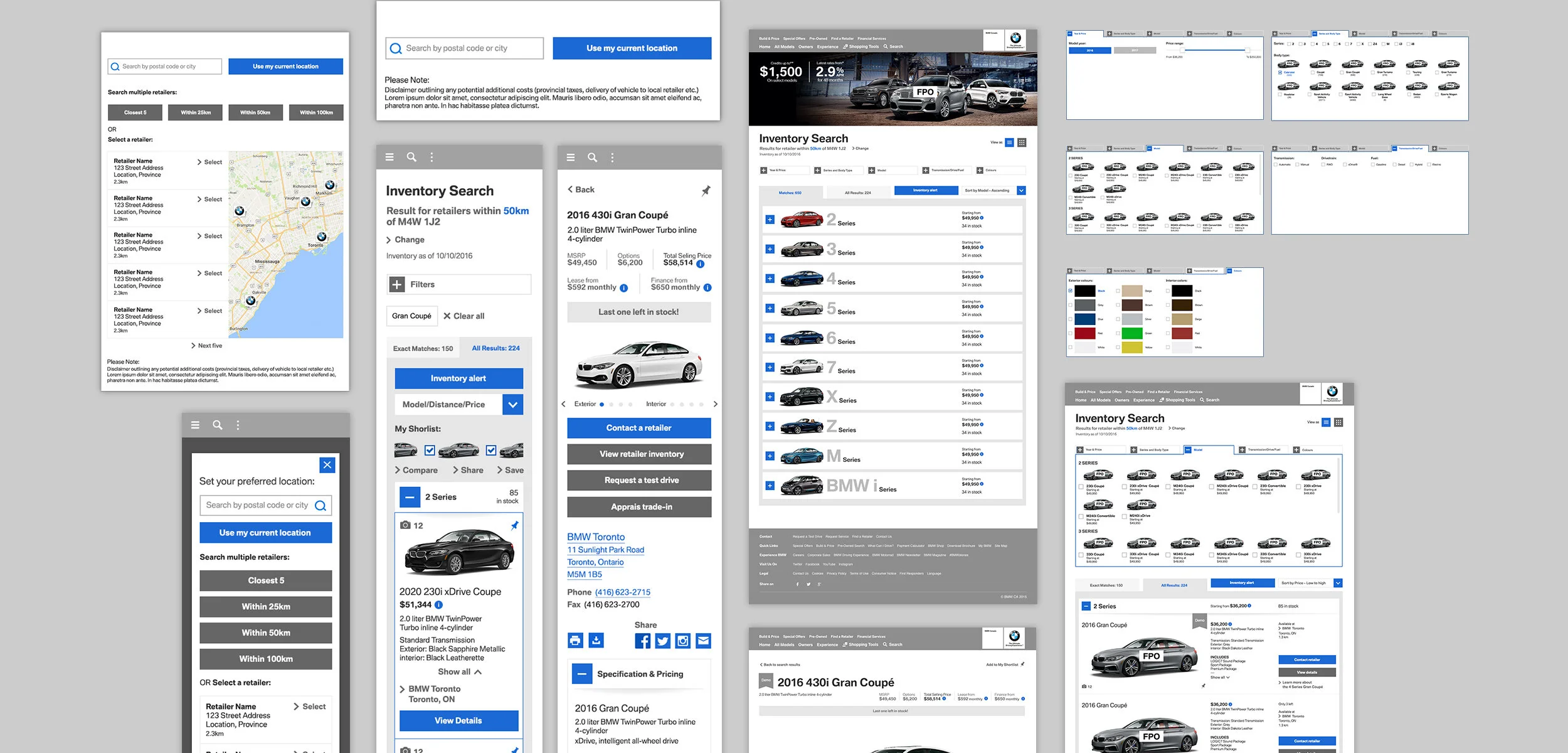The height and width of the screenshot is (753, 1568).
Task: Check the Series 2 checkbox in Series filter
Action: (x=1289, y=44)
